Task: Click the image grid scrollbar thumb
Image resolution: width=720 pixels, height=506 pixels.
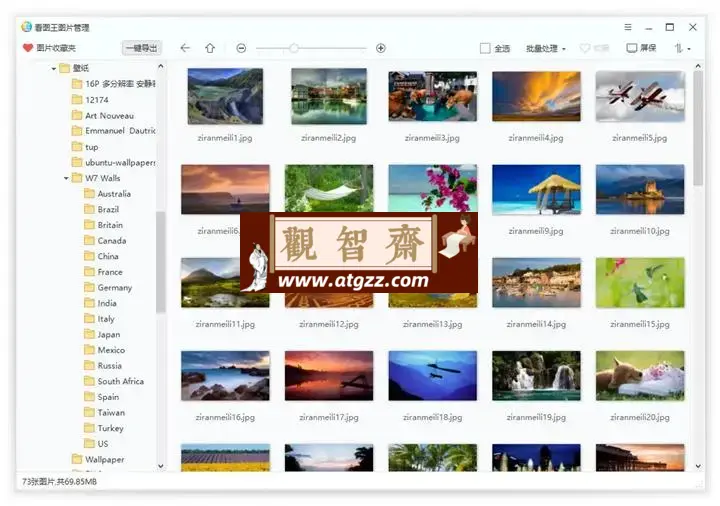Action: pyautogui.click(x=698, y=128)
